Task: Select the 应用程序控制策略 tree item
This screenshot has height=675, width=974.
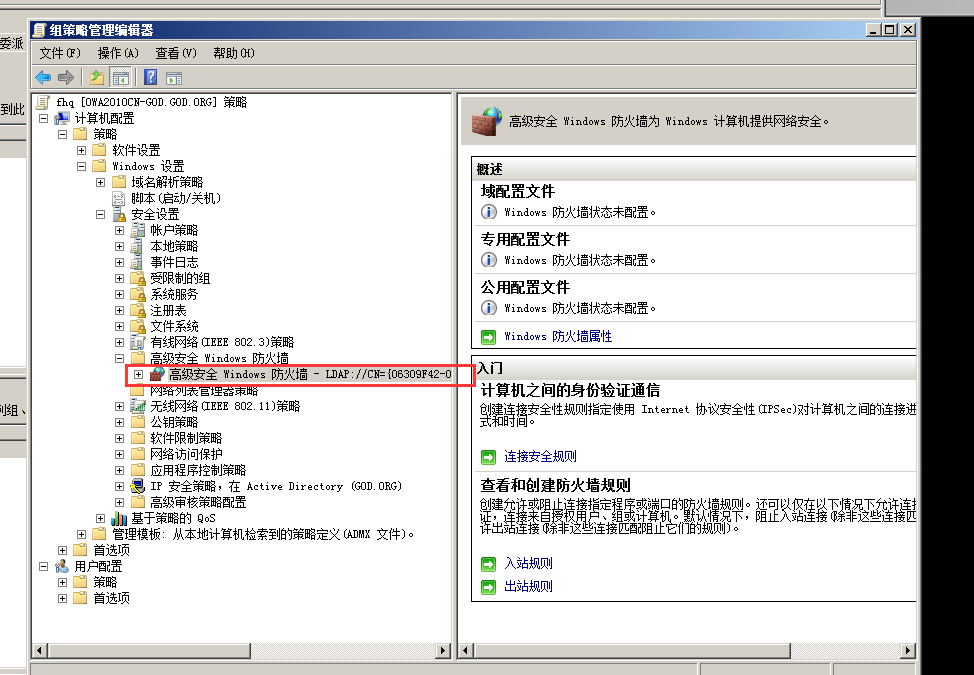Action: (x=198, y=471)
